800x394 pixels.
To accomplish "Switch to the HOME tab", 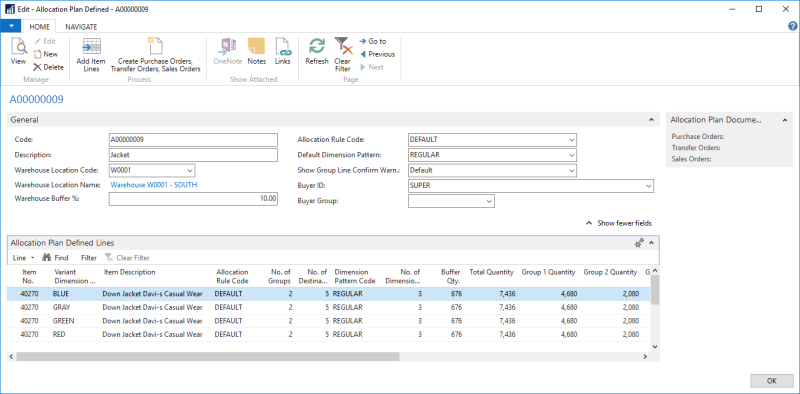I will [39, 27].
